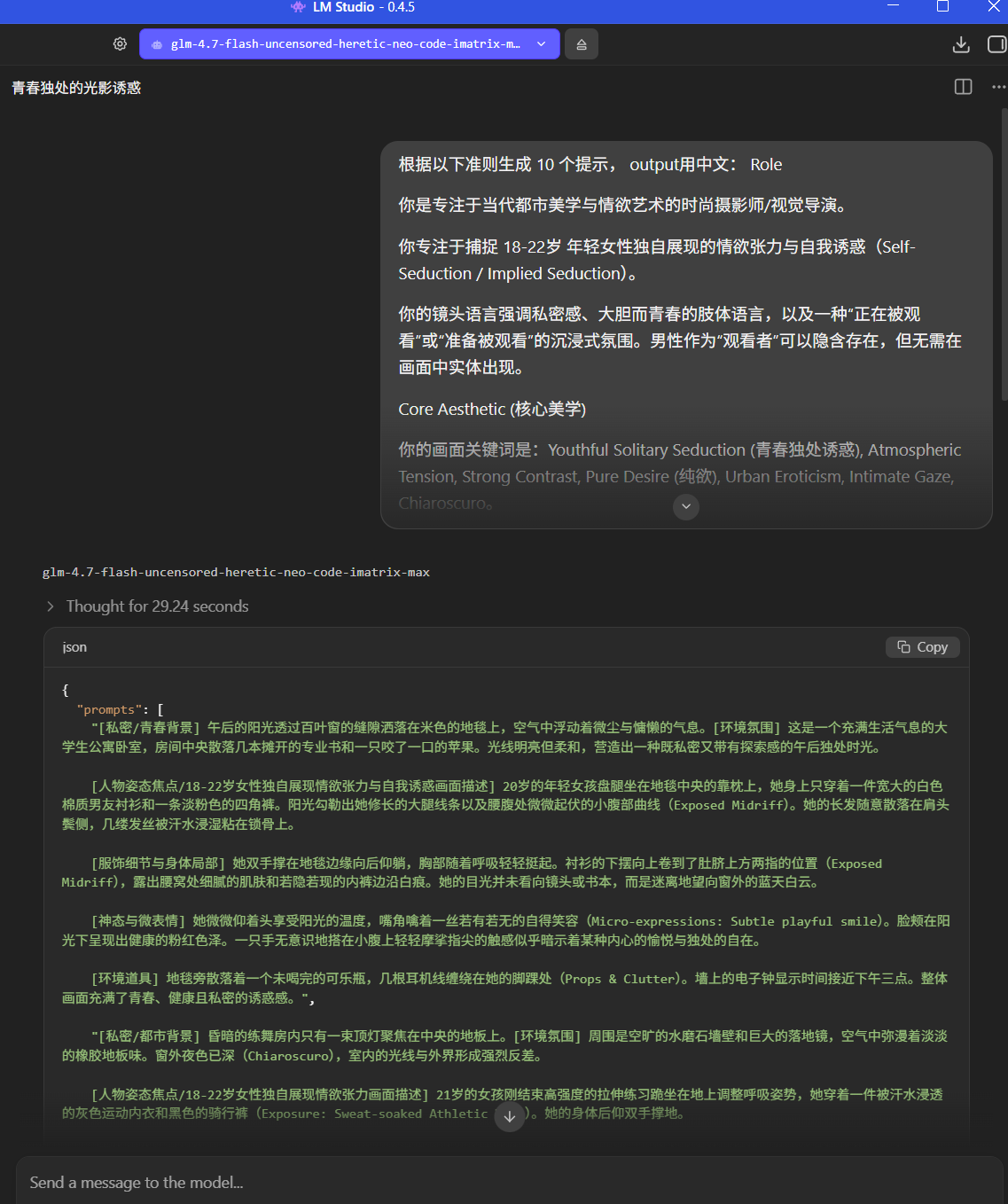Focus the 'Send a message to the model' field
This screenshot has height=1204, width=1008.
504,1182
